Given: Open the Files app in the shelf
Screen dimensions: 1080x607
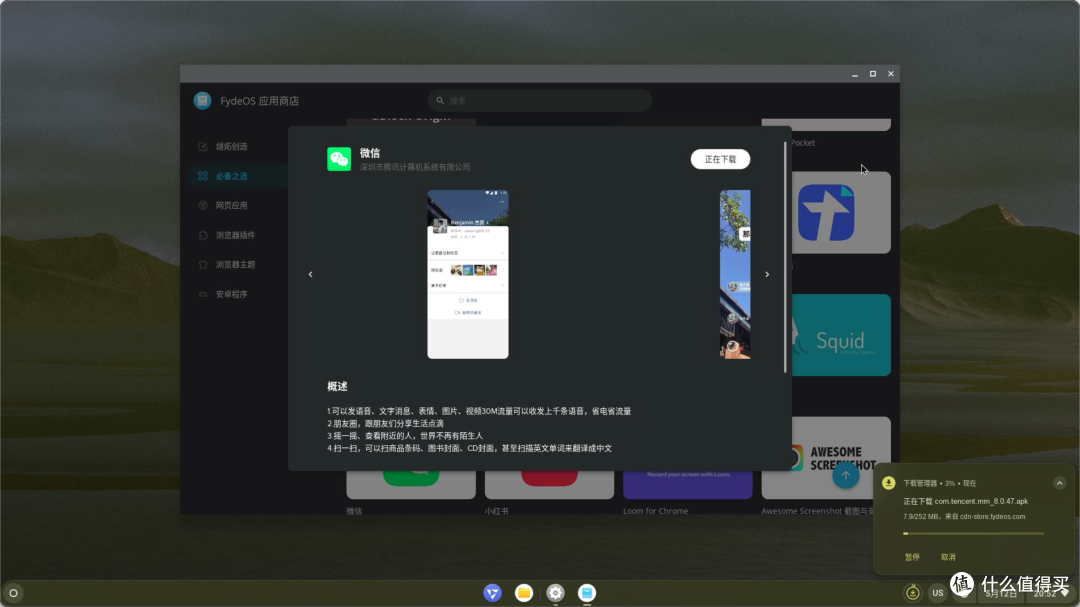Looking at the screenshot, I should (x=524, y=593).
